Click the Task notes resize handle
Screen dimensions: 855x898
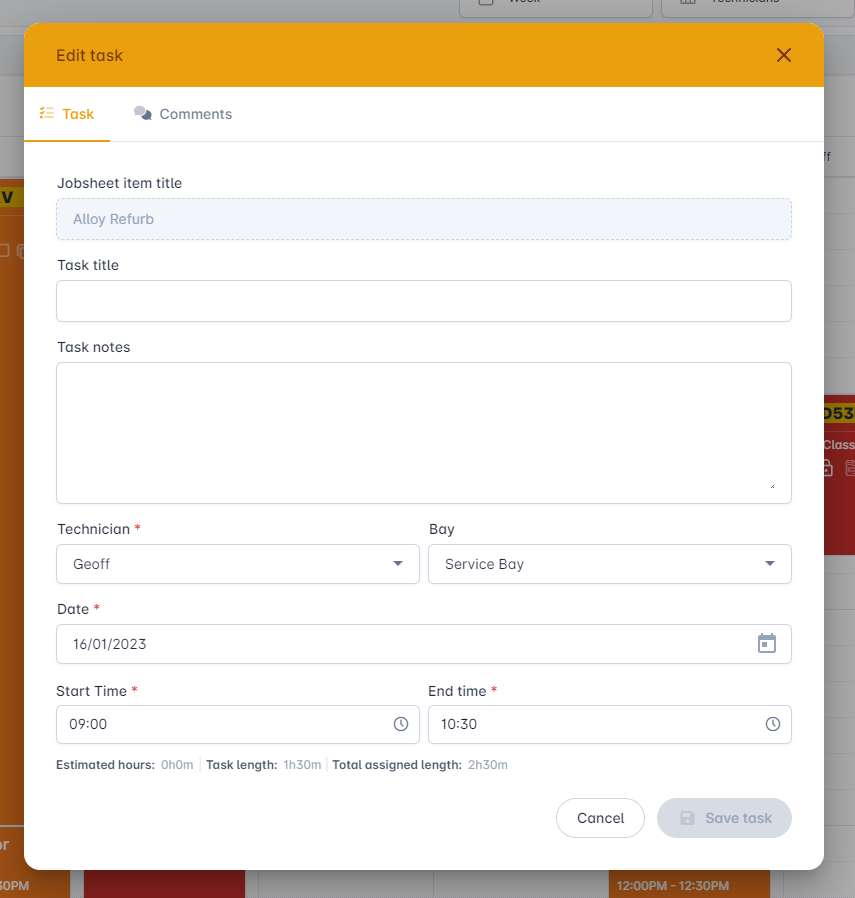coord(773,486)
